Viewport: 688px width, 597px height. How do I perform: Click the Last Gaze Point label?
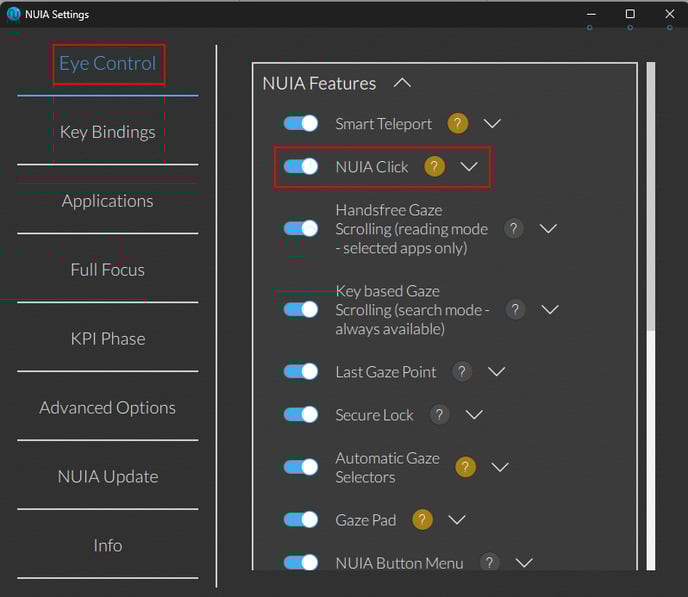(386, 372)
